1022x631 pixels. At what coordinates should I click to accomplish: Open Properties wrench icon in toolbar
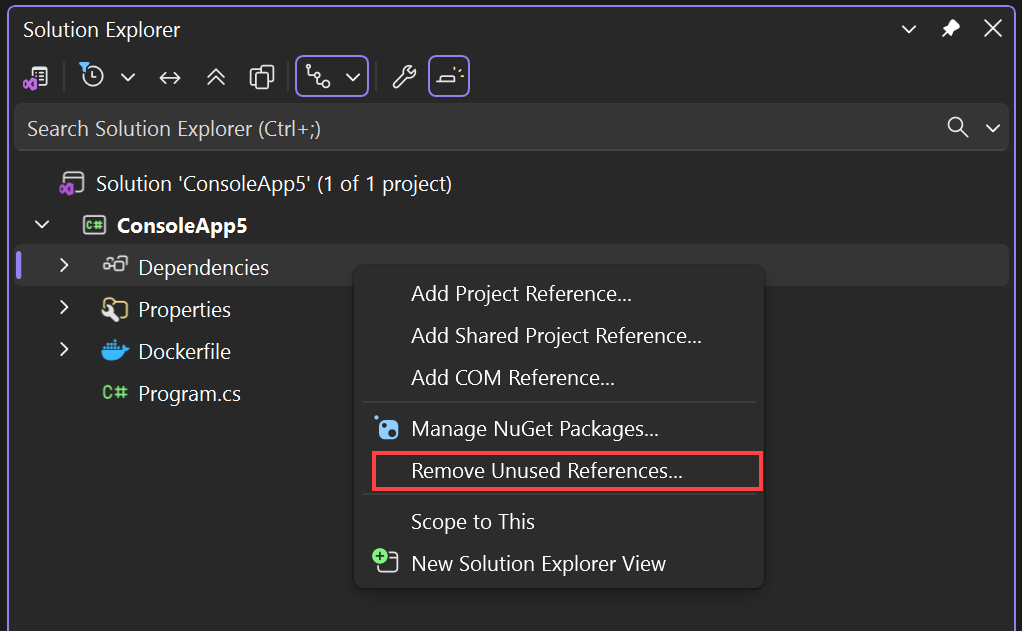(404, 77)
